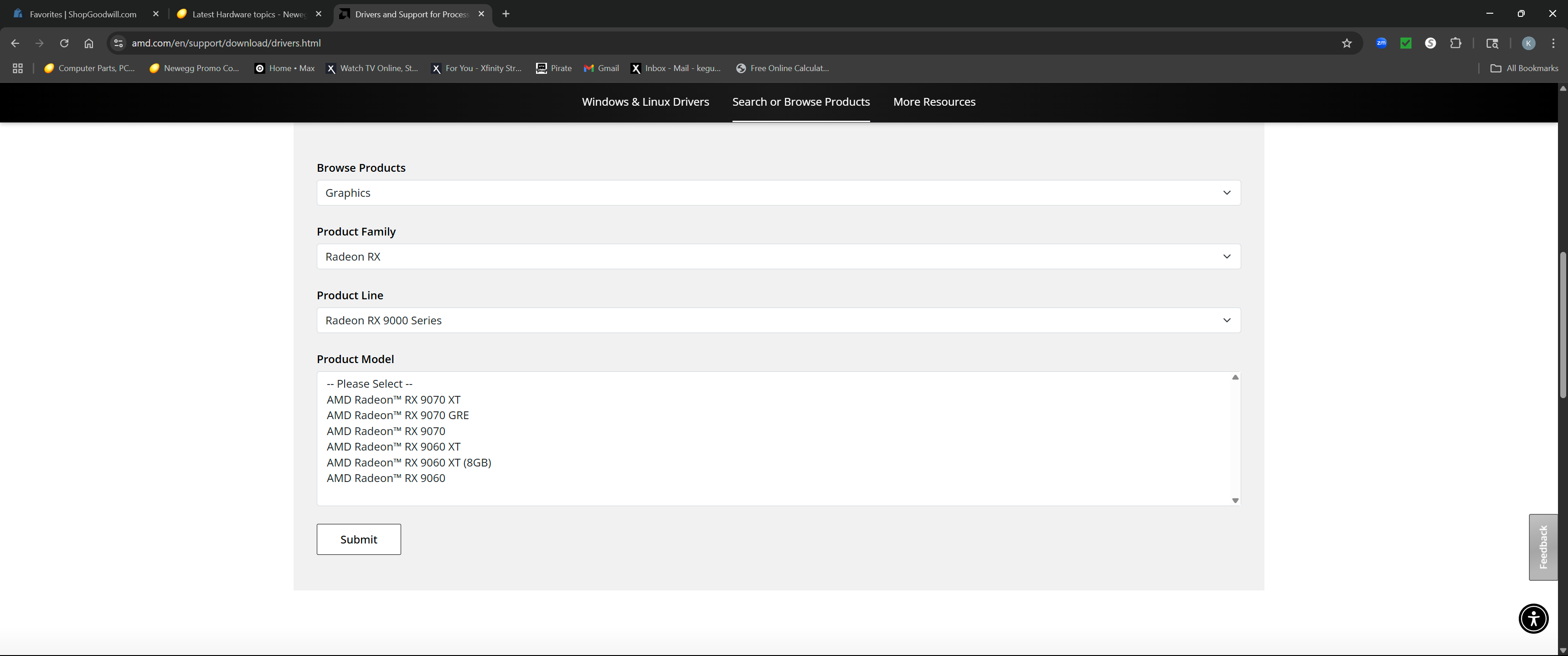Viewport: 1568px width, 656px height.
Task: Close the Drivers and Support tab
Action: tap(481, 14)
